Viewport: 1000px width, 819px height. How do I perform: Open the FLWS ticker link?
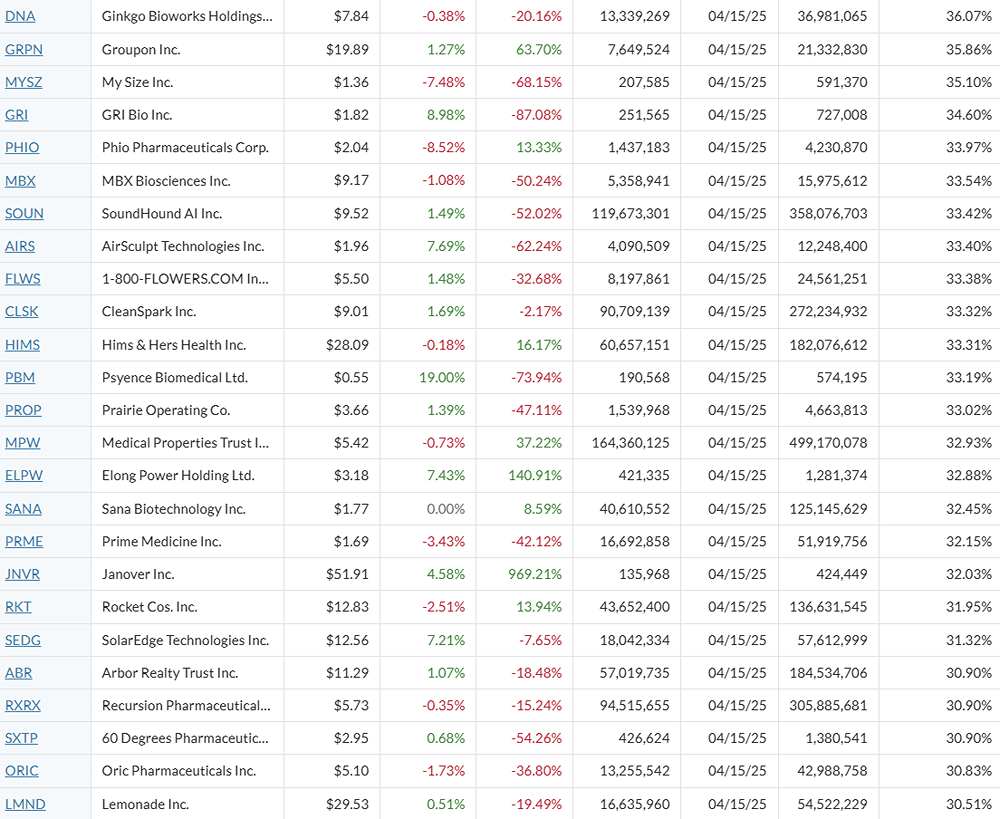coord(23,279)
